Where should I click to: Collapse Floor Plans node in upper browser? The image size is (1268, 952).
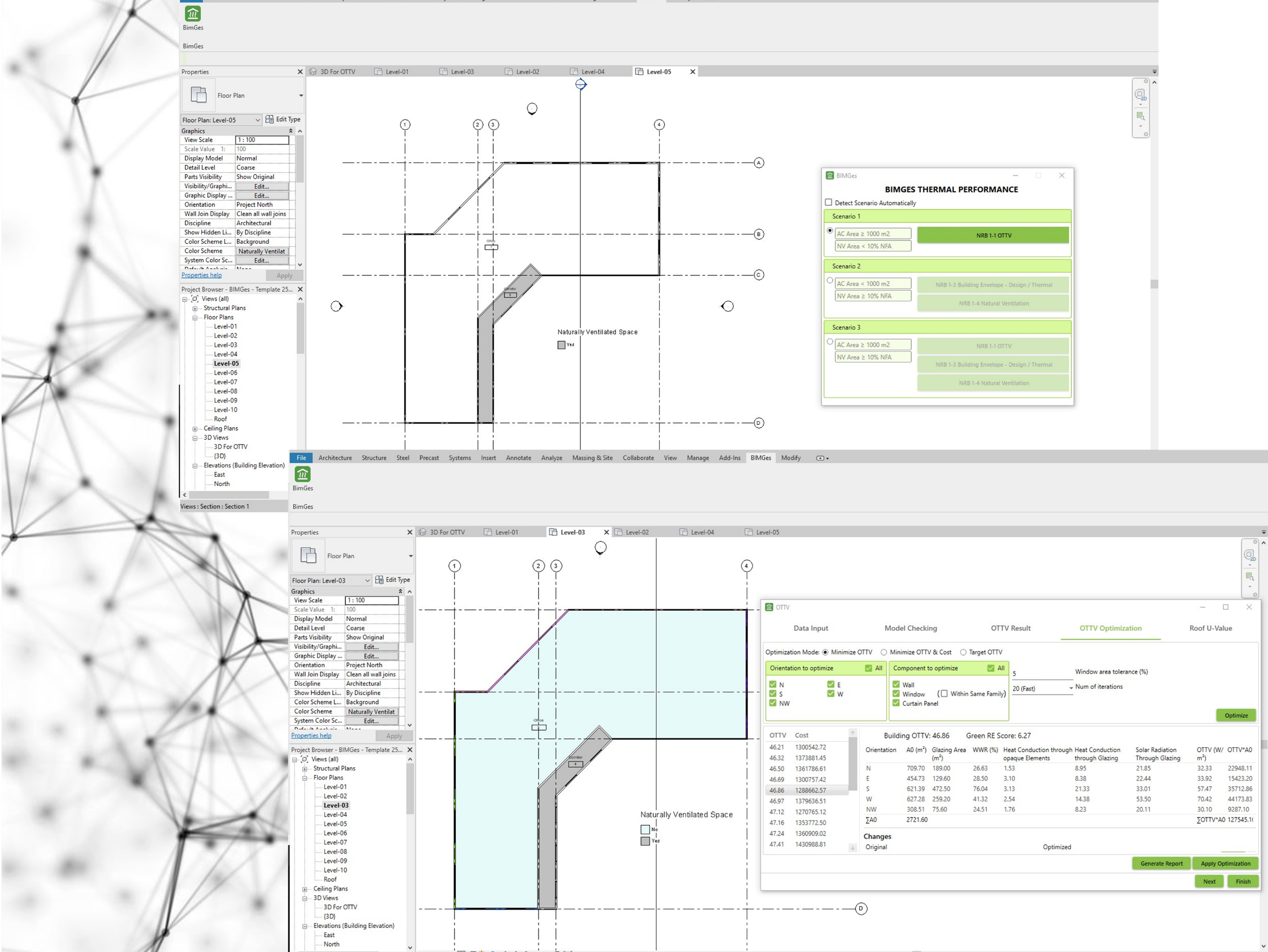click(195, 317)
